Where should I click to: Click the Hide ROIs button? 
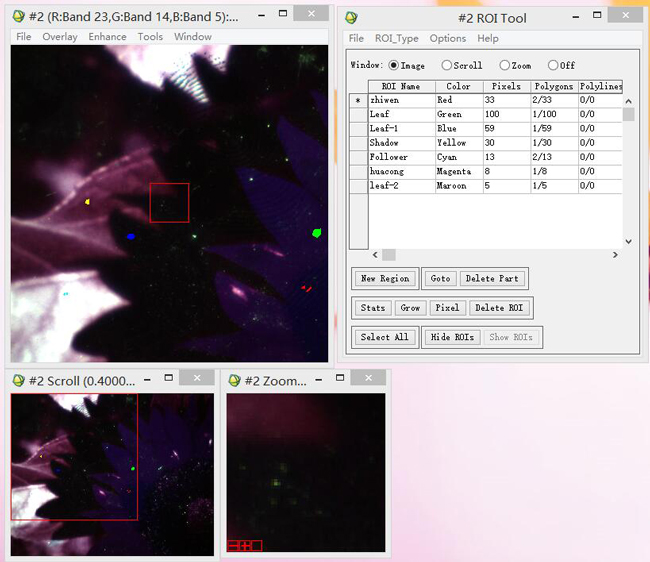(x=453, y=337)
